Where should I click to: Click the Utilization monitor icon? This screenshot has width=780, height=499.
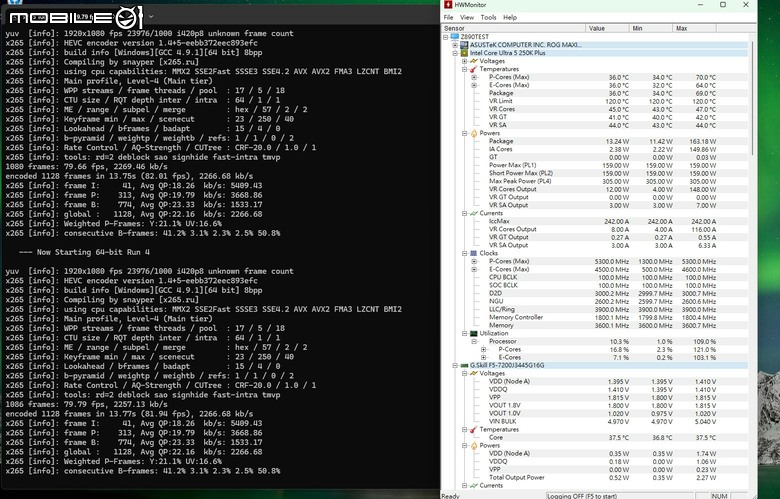click(x=474, y=333)
